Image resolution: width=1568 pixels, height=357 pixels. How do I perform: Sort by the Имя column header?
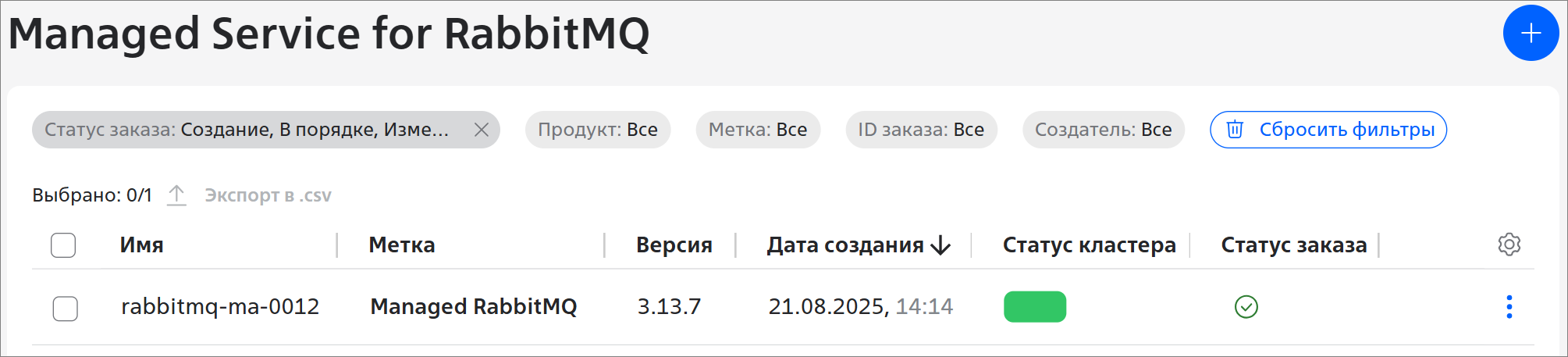tap(141, 245)
